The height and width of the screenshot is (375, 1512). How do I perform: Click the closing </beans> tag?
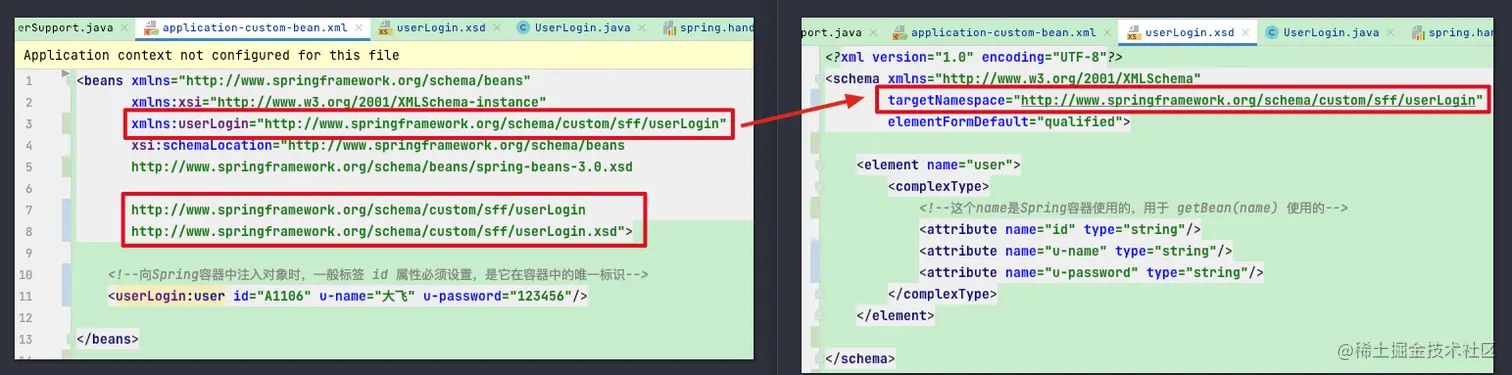pos(107,339)
